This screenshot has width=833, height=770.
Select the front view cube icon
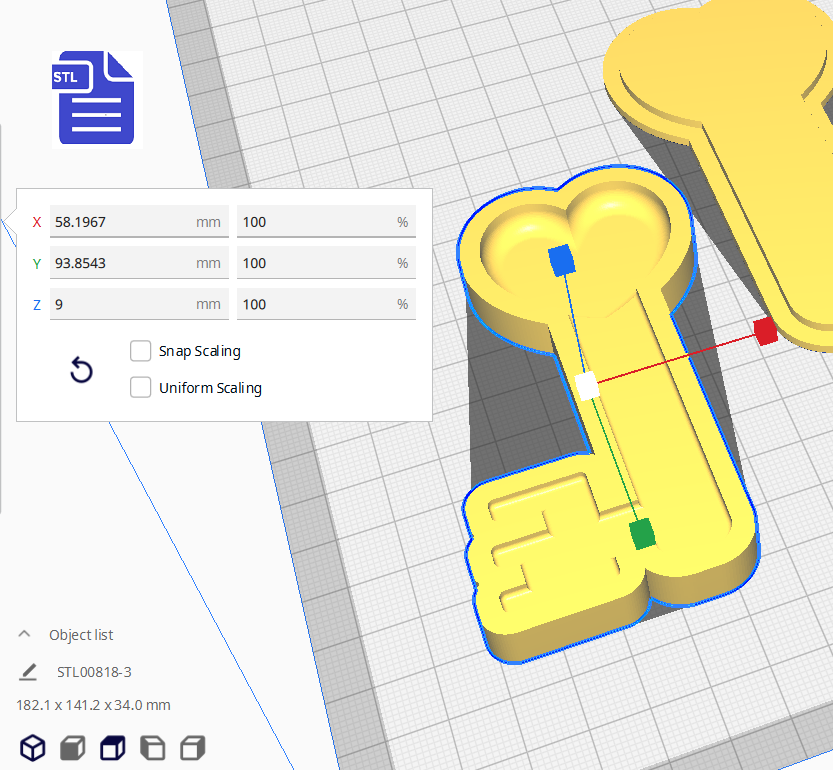72,746
